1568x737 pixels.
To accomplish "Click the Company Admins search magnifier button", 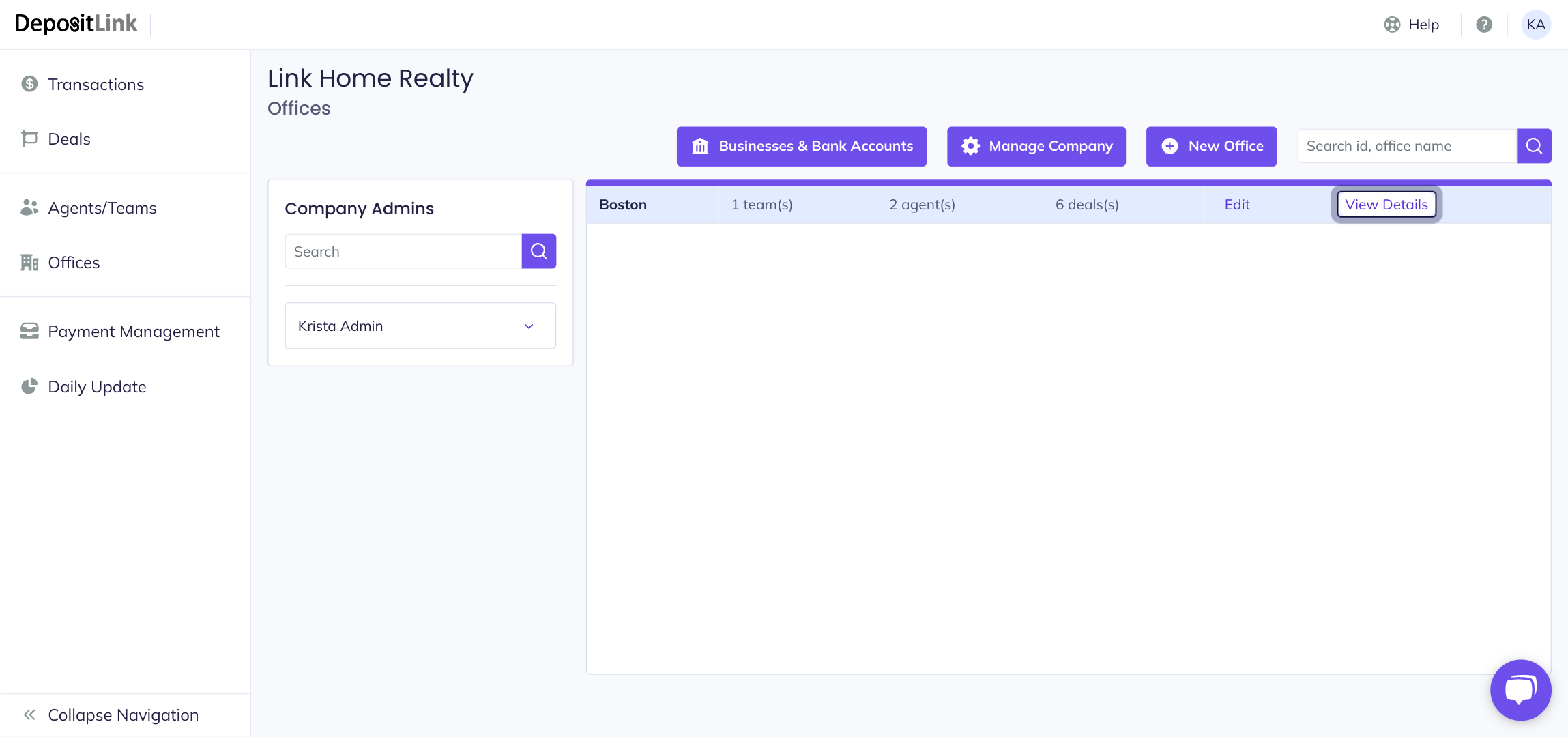I will pos(538,251).
